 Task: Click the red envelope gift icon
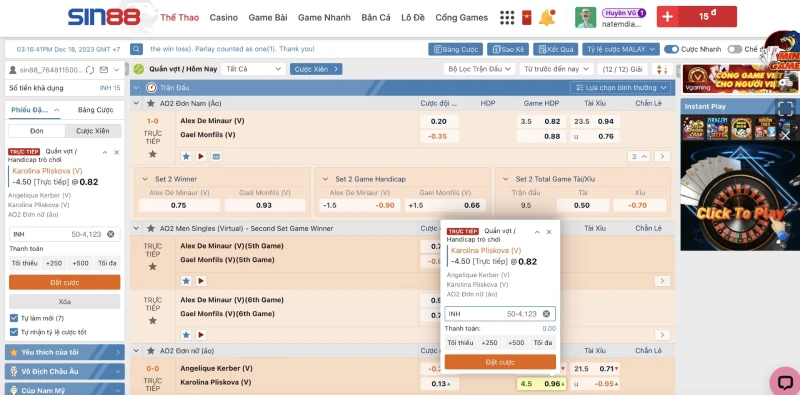pos(527,17)
